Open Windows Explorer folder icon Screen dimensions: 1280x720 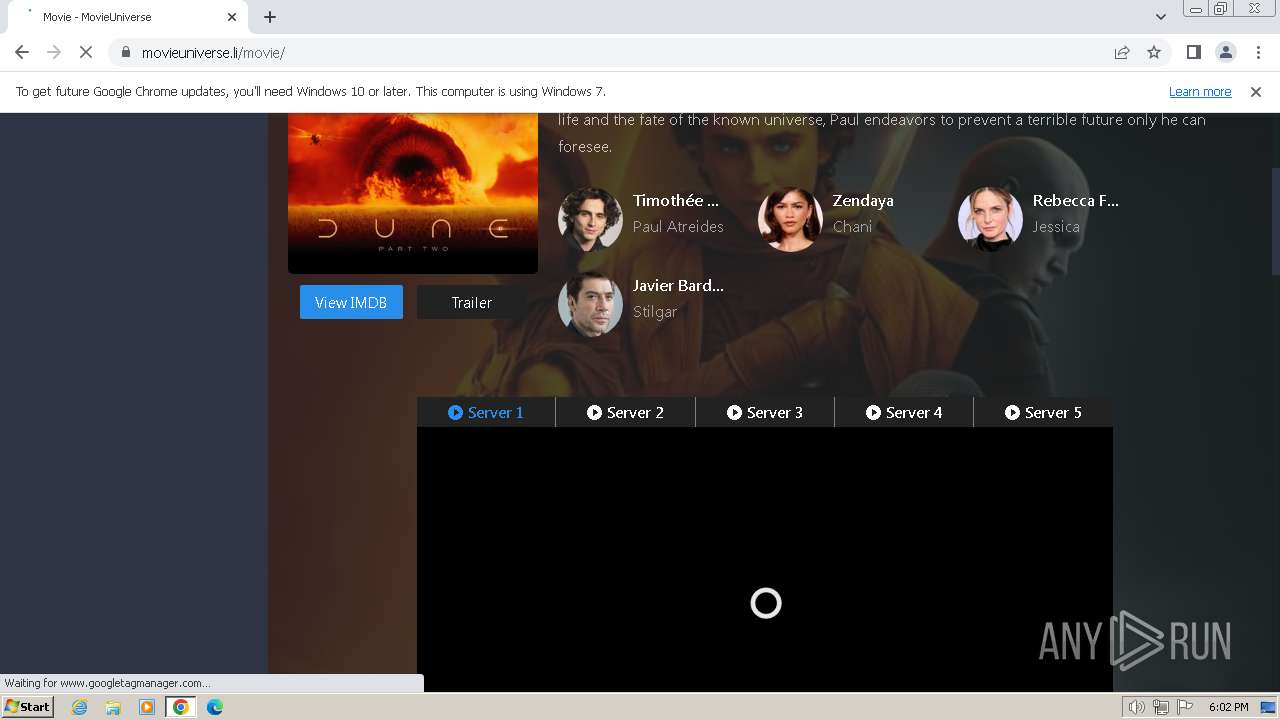coord(113,707)
